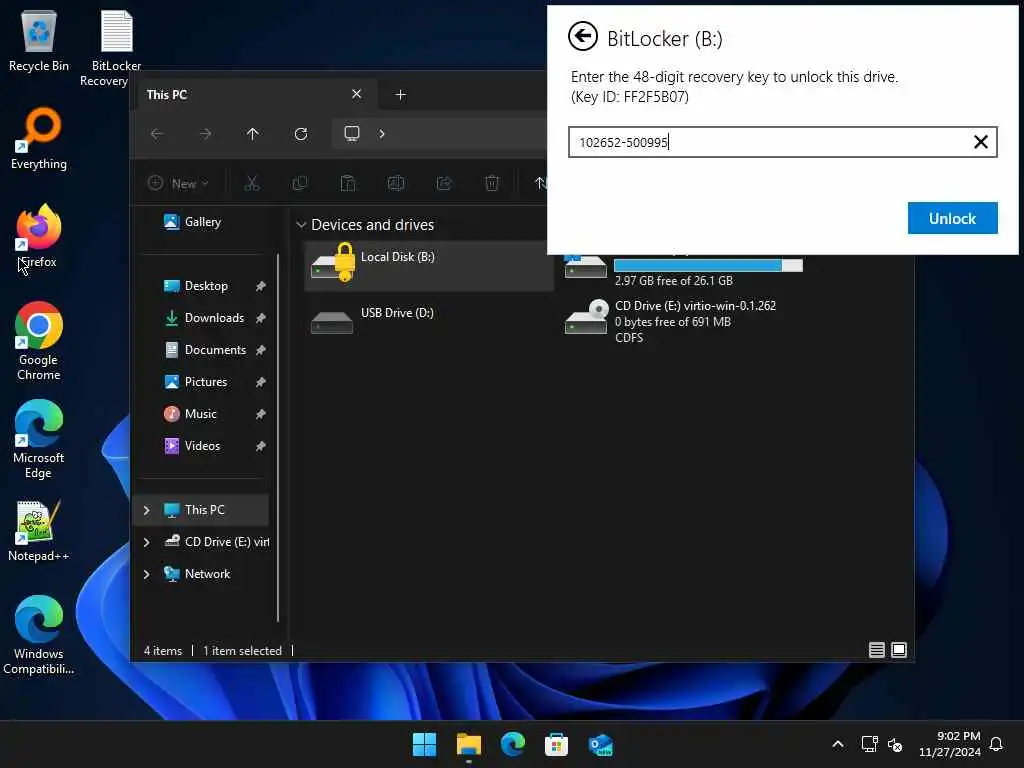Select Windows Compatibility desktop shortcut
The height and width of the screenshot is (768, 1024).
(39, 635)
